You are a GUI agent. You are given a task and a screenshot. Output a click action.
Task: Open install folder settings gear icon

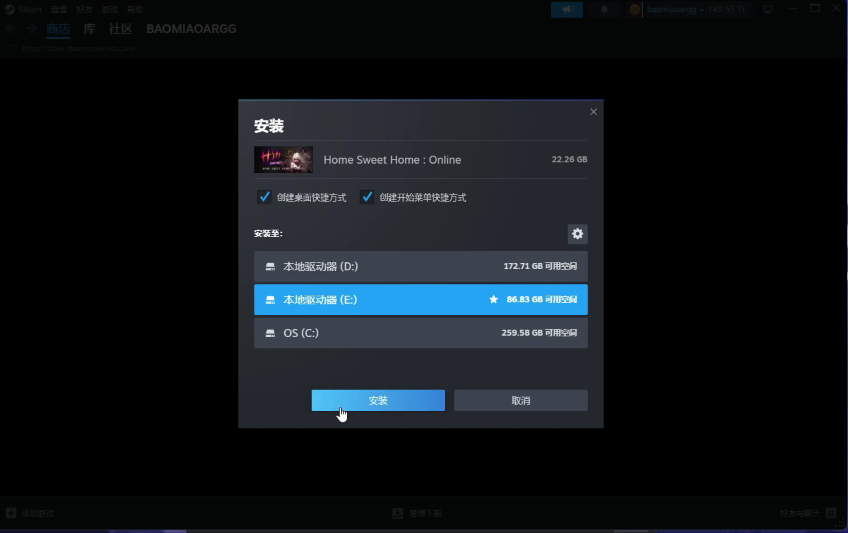(x=577, y=234)
